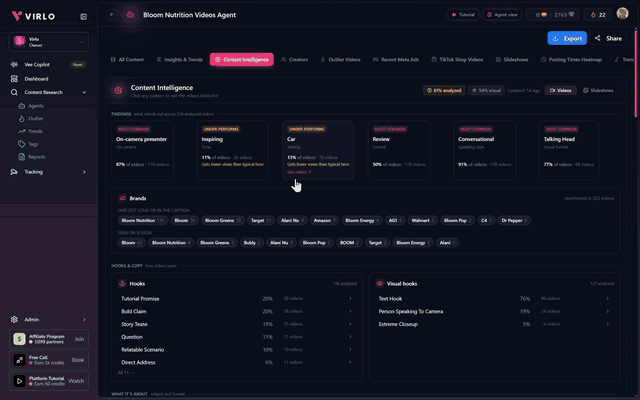
Task: Select the Bubly seen-on-screen chip
Action: [x=252, y=242]
